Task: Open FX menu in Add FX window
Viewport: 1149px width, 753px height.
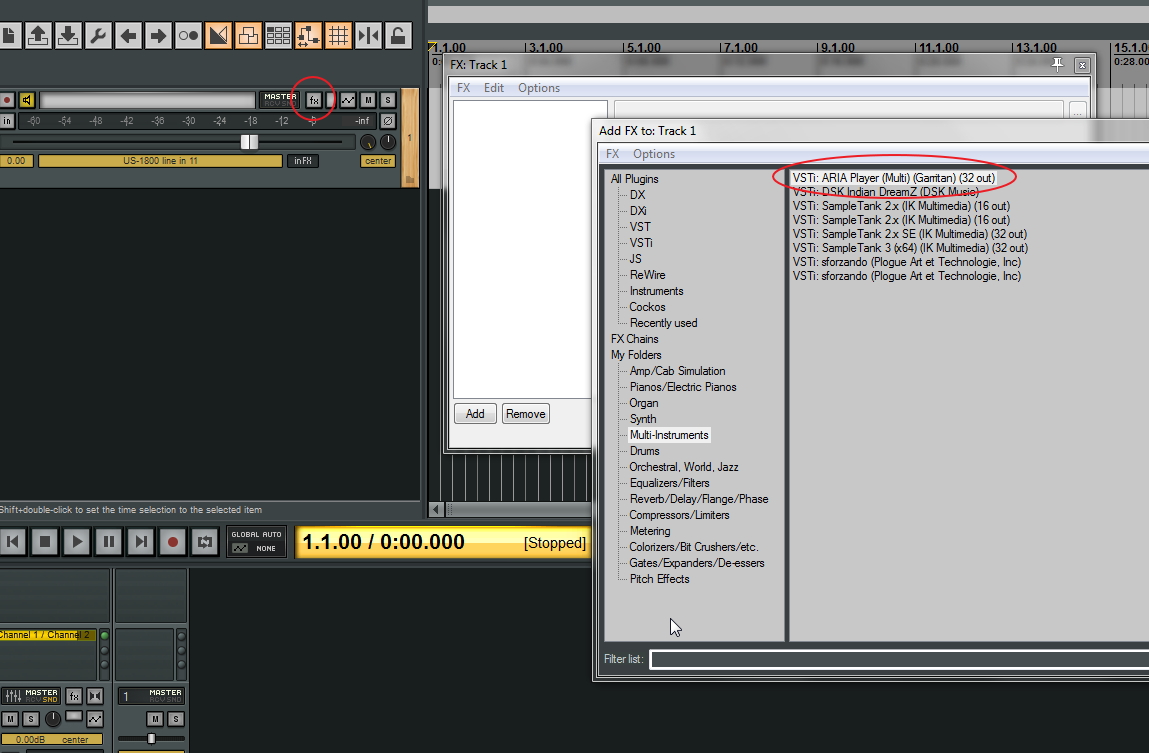Action: tap(613, 154)
